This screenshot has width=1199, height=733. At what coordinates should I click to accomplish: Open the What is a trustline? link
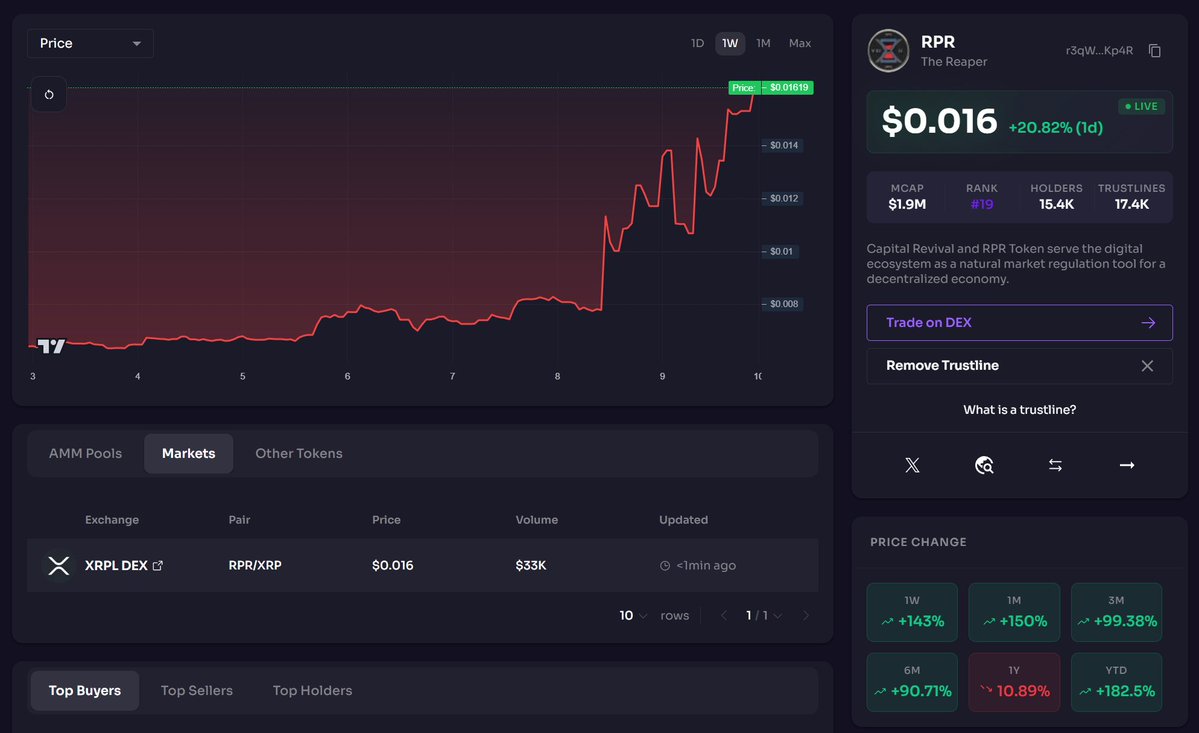pyautogui.click(x=1019, y=410)
